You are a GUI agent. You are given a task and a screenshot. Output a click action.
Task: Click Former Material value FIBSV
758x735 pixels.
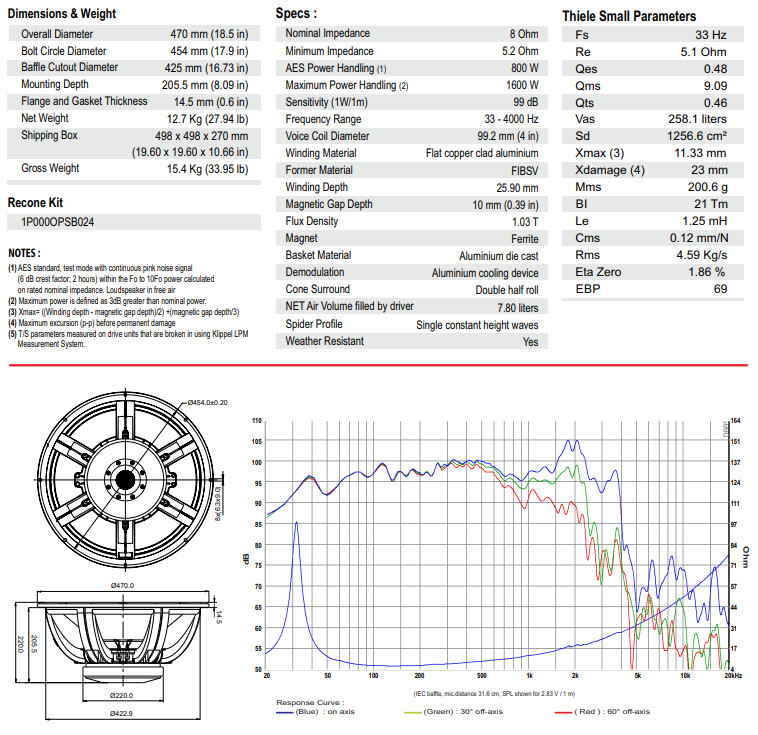tap(525, 171)
